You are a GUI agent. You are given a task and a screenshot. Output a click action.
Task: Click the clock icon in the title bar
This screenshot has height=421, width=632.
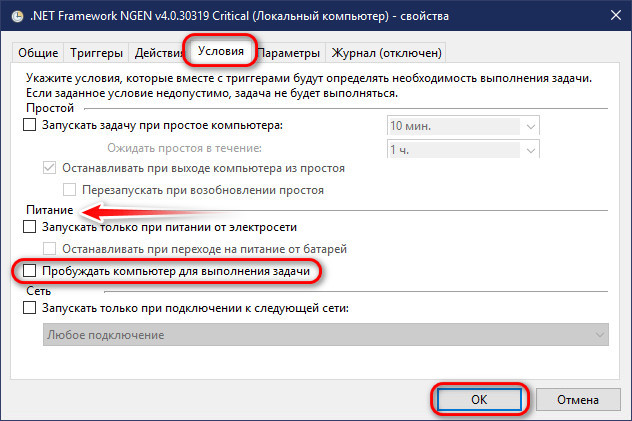tap(17, 16)
